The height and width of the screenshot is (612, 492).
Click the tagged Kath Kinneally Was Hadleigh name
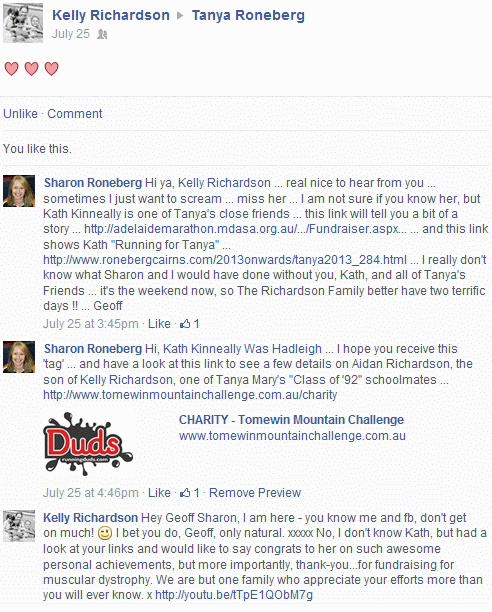(x=242, y=349)
